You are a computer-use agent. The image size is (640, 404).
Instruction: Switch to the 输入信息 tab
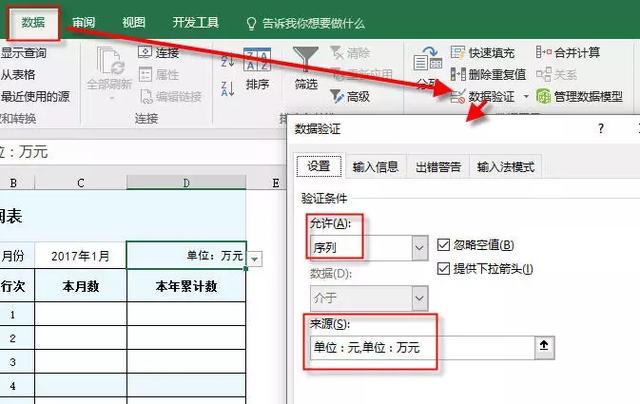(x=376, y=167)
